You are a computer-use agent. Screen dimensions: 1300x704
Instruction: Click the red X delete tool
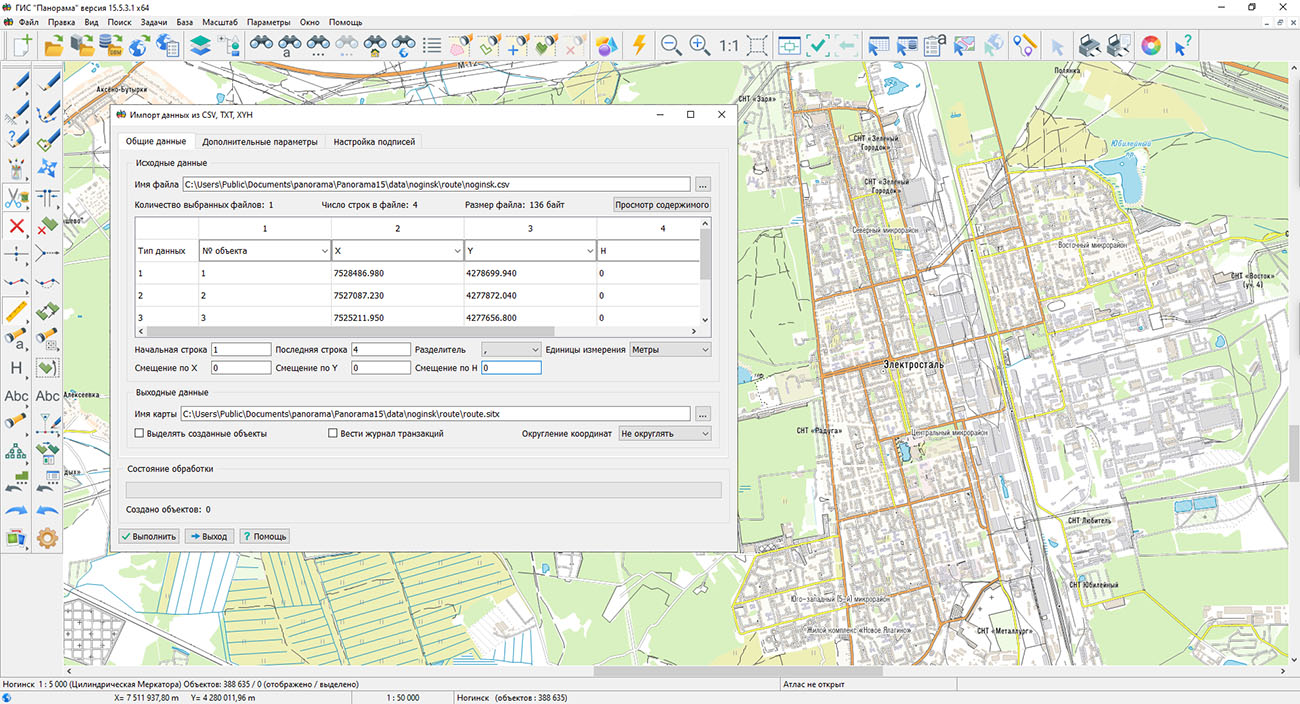coord(17,226)
